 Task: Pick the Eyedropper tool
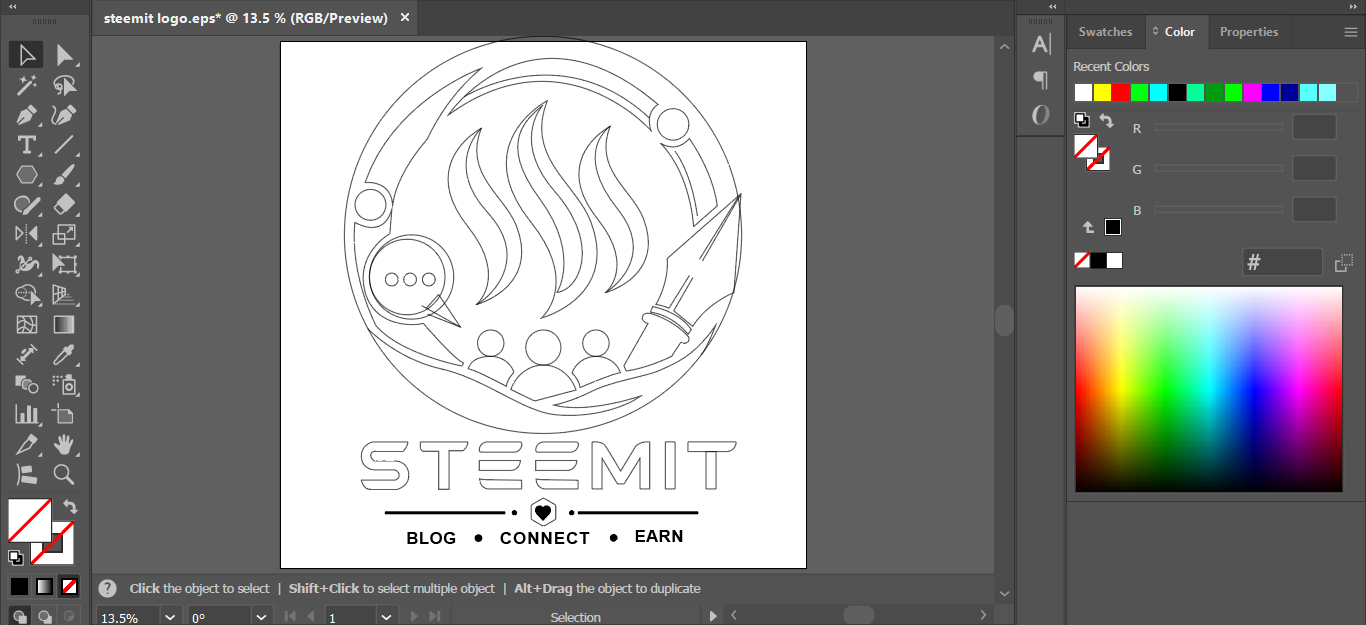[x=65, y=355]
